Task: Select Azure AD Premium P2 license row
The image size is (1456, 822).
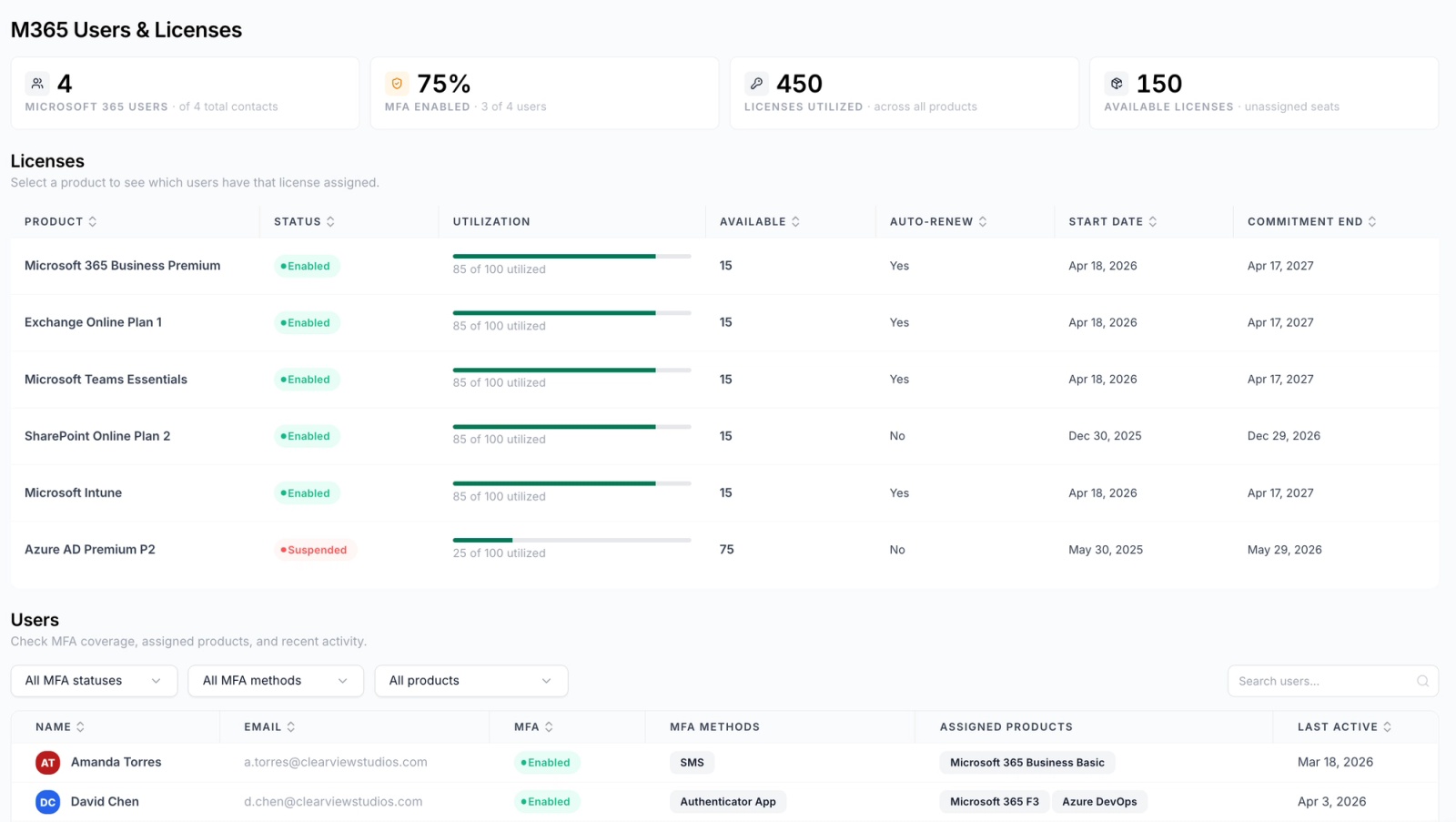Action: (x=724, y=550)
